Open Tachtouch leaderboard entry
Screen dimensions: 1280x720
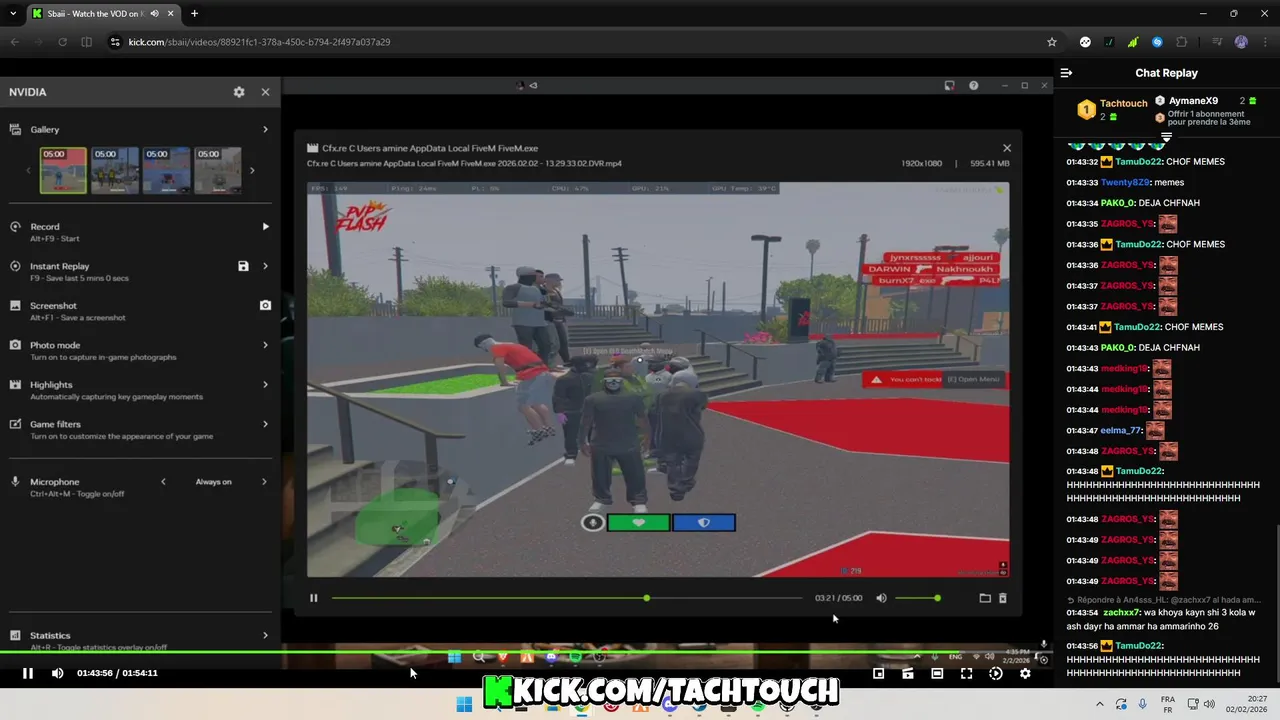pos(1112,109)
